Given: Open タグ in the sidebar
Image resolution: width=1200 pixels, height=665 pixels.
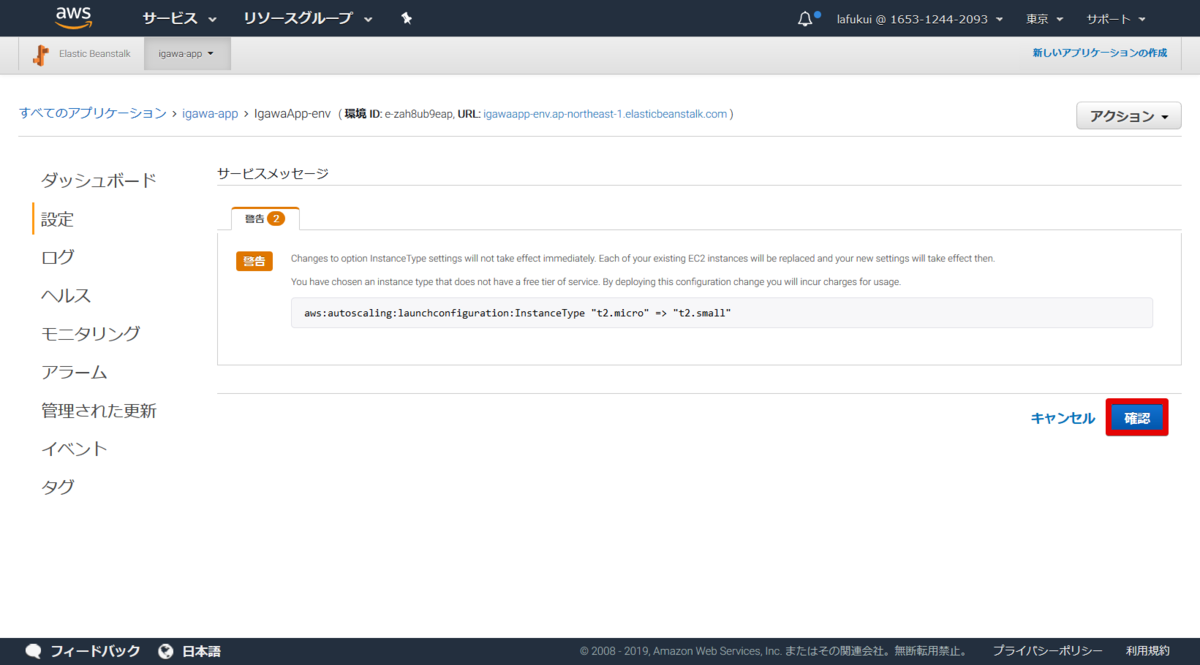Looking at the screenshot, I should point(57,487).
